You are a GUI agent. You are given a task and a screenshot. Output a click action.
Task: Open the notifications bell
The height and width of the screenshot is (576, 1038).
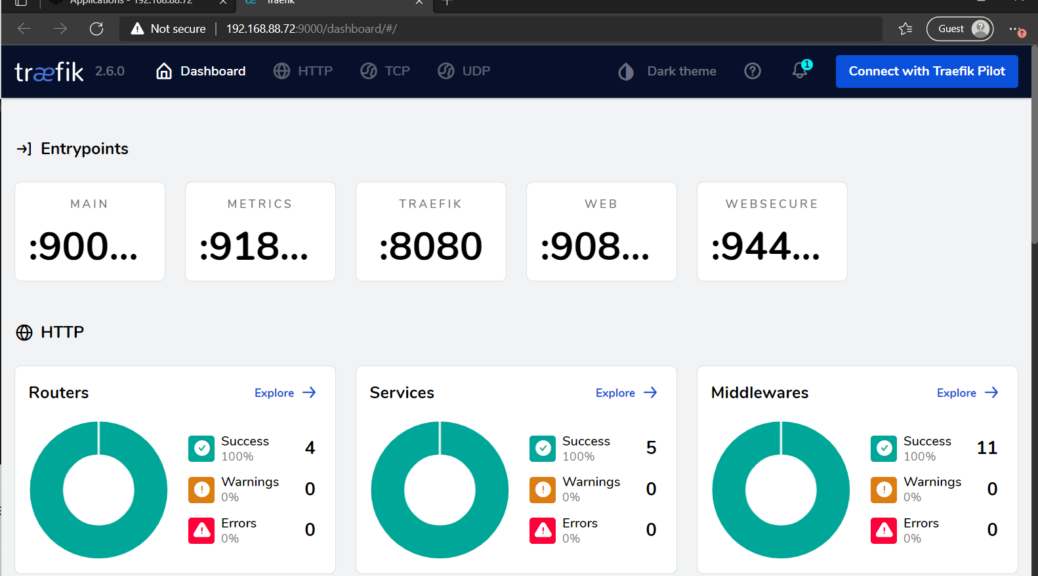click(800, 70)
